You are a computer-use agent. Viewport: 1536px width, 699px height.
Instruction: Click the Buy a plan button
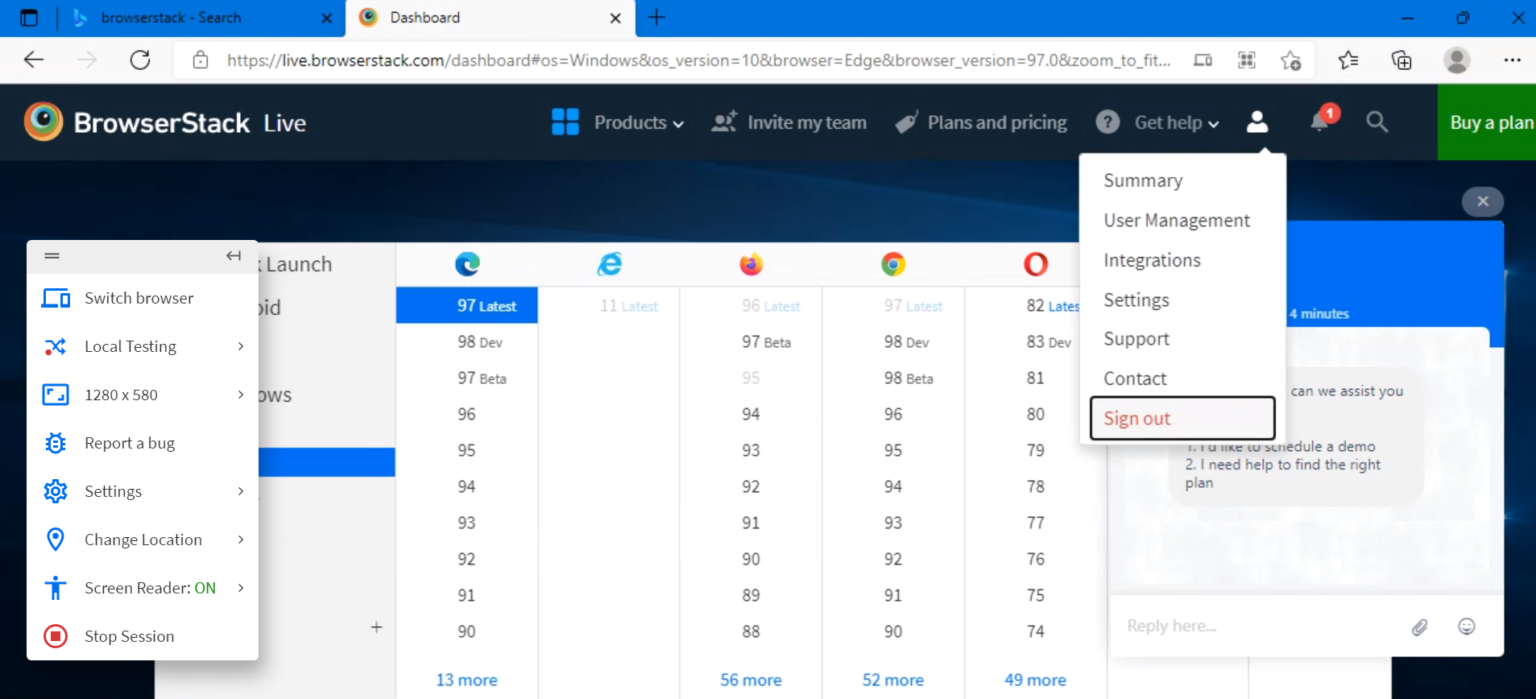1490,122
